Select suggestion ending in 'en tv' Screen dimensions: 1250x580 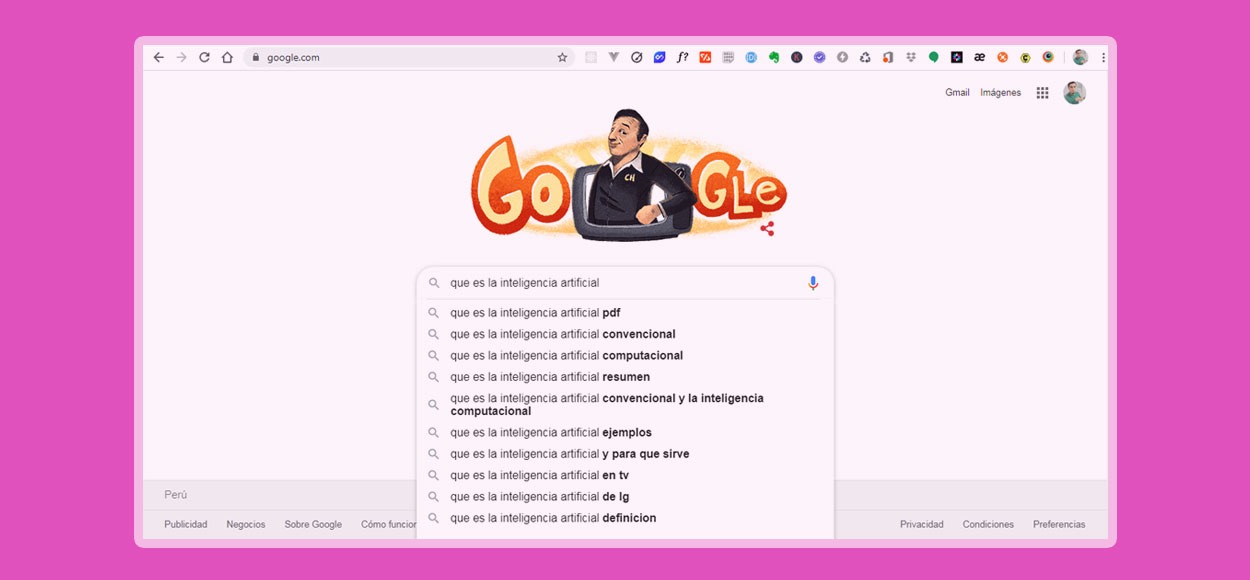click(625, 475)
